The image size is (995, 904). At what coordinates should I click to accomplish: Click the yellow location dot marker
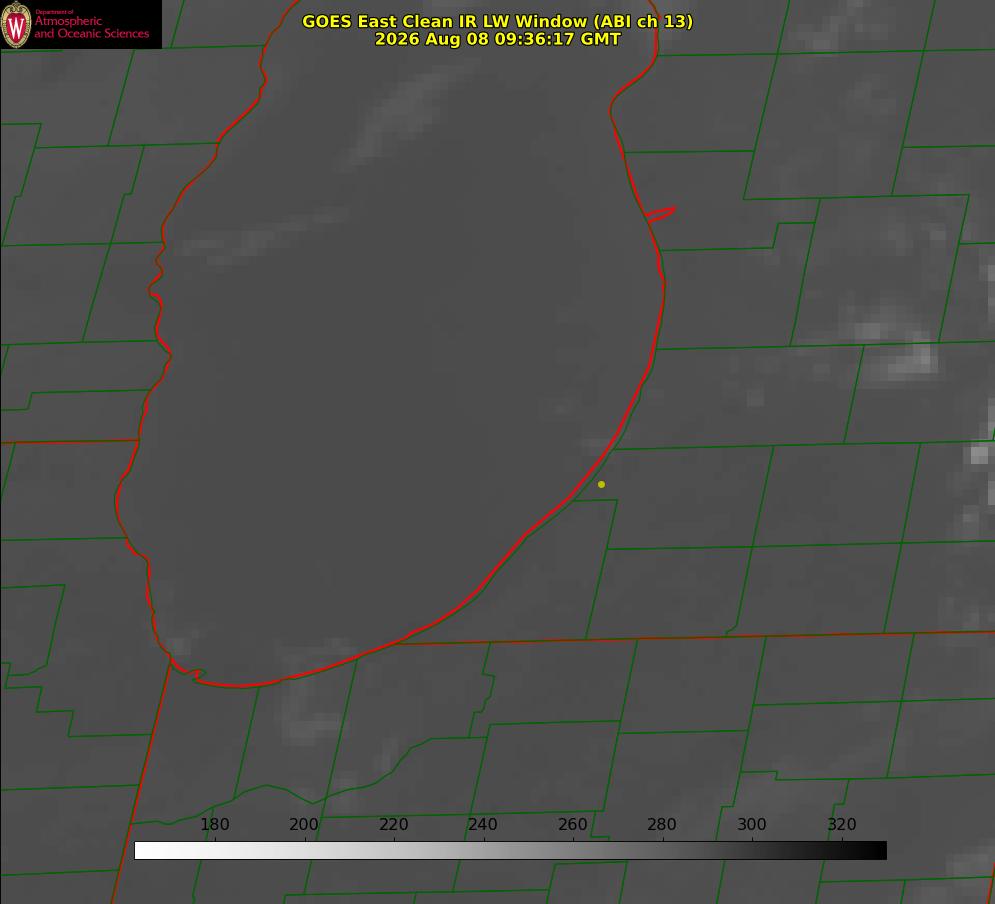click(x=601, y=484)
